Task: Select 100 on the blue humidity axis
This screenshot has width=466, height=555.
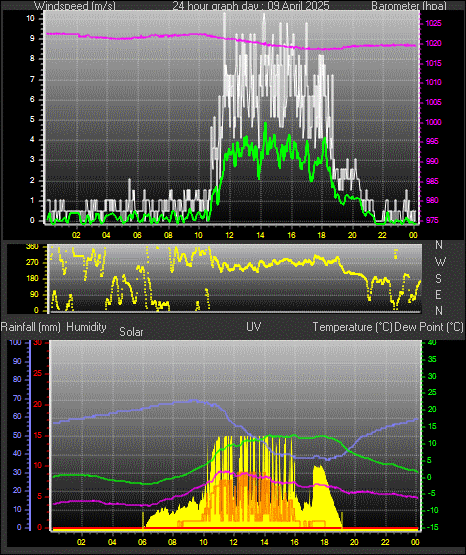Action: (x=16, y=343)
